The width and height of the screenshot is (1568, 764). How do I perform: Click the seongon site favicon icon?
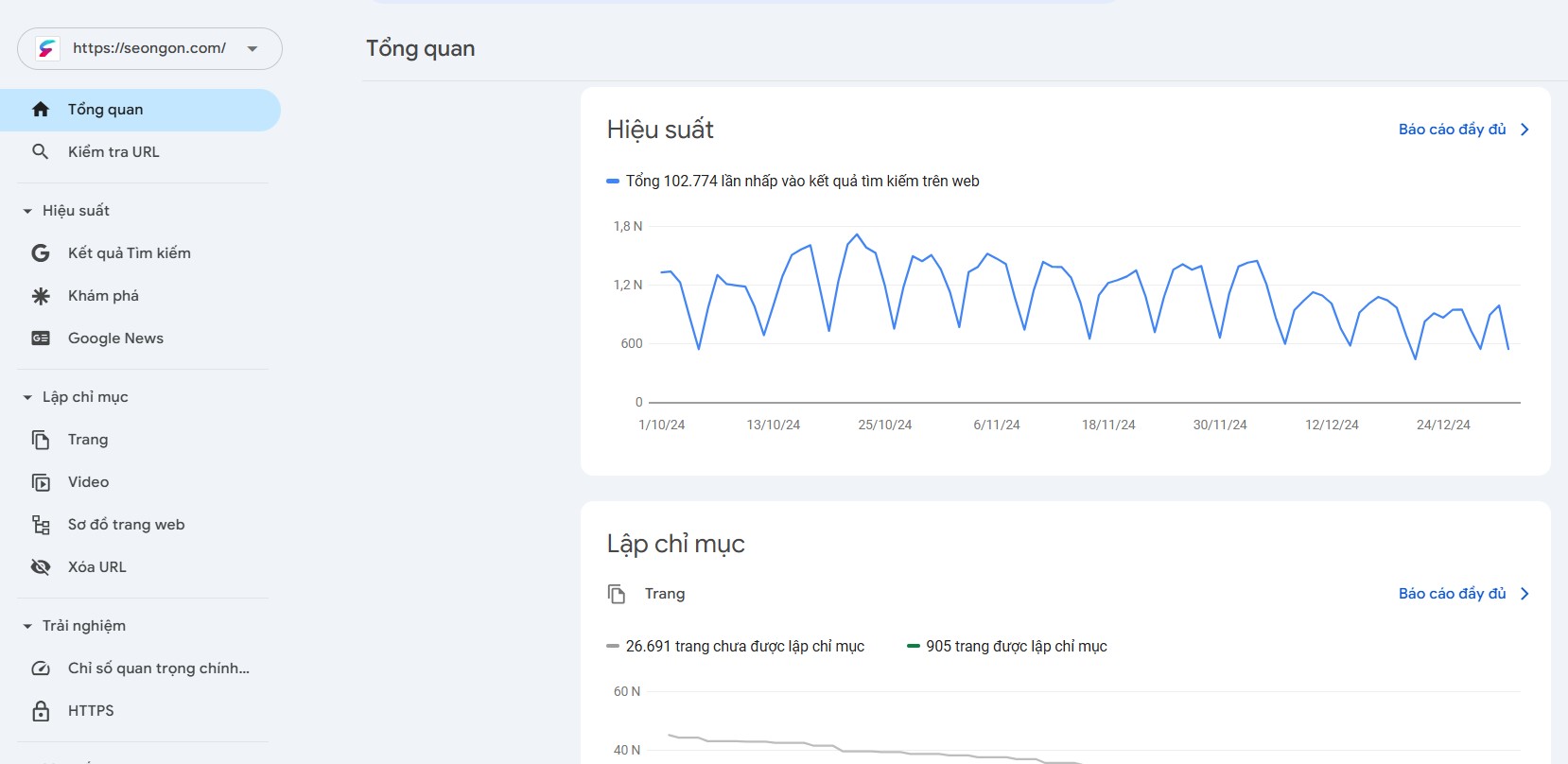(x=47, y=48)
